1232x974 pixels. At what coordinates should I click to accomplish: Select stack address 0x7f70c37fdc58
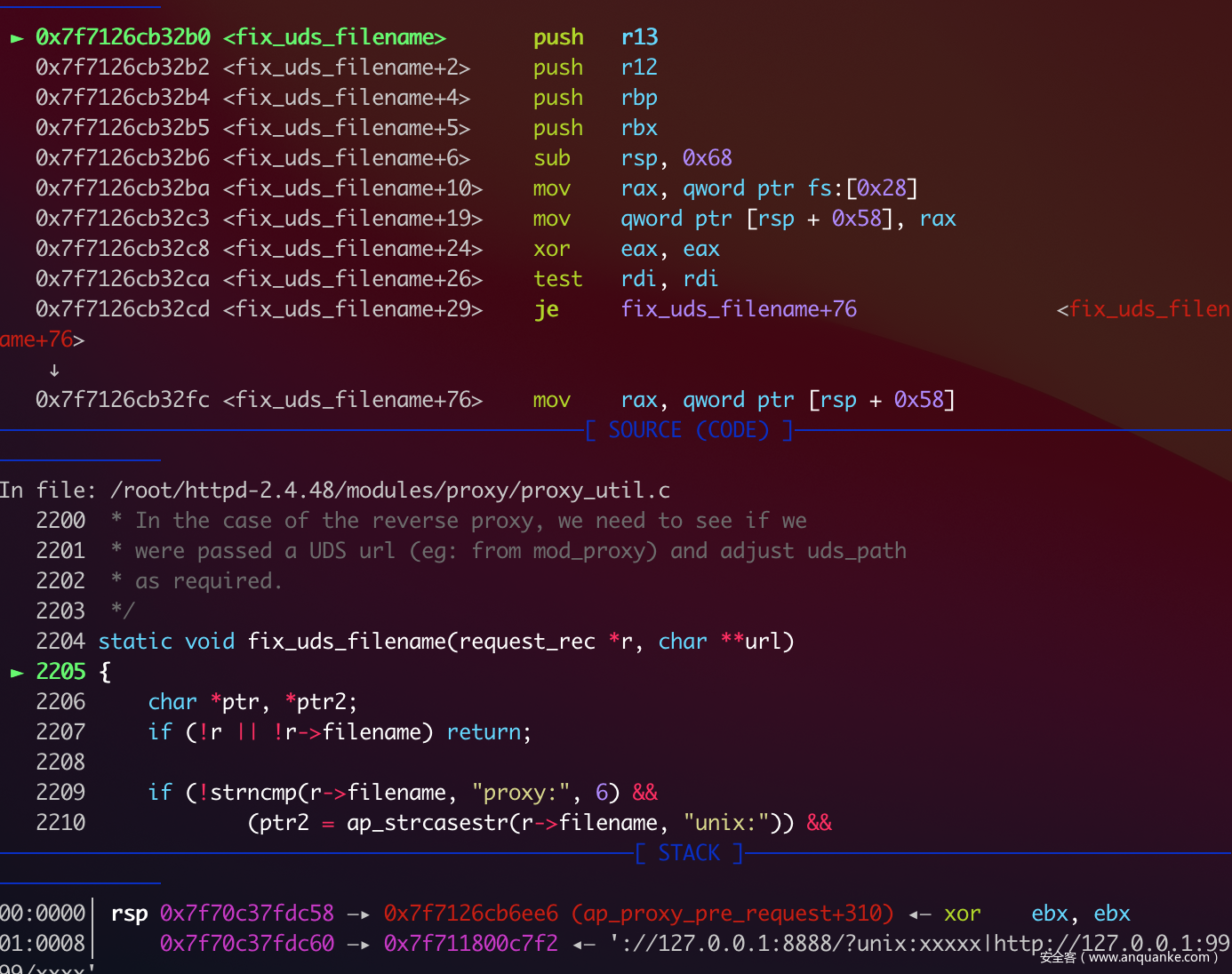(247, 914)
